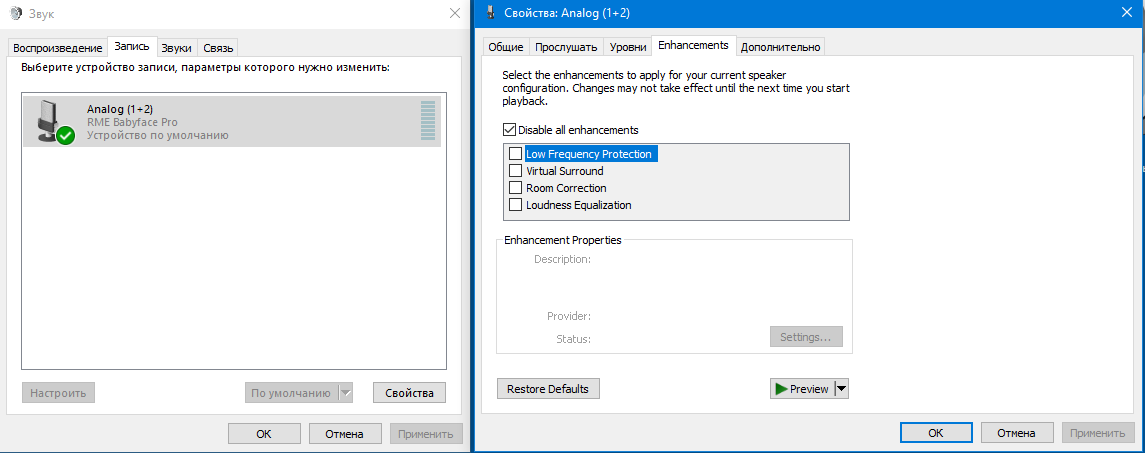Click the speaker icon in Sound title bar
The height and width of the screenshot is (453, 1145).
coord(14,13)
